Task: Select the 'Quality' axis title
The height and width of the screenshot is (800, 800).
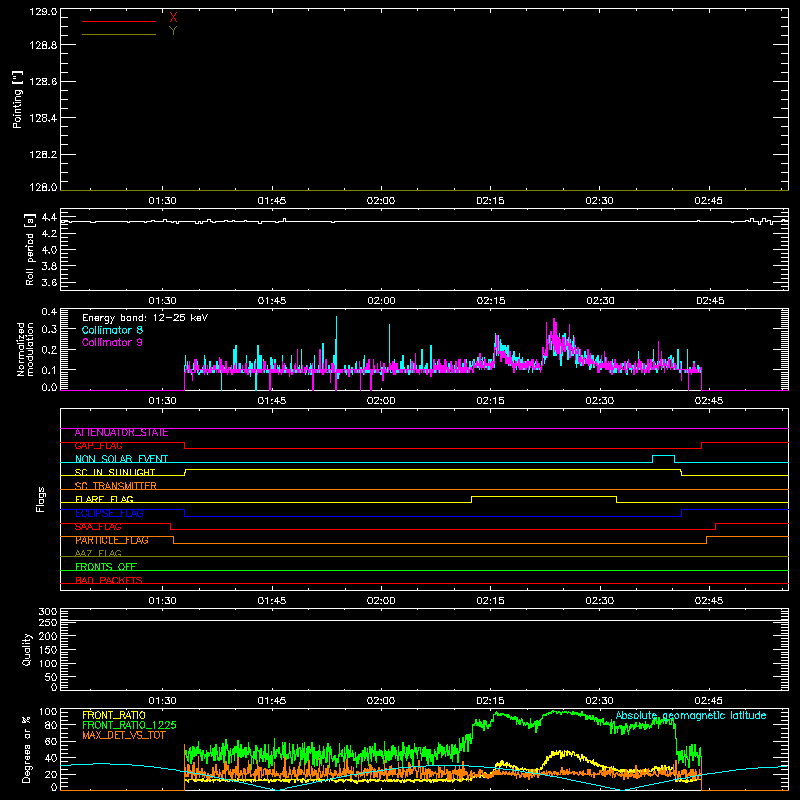Action: pos(27,649)
